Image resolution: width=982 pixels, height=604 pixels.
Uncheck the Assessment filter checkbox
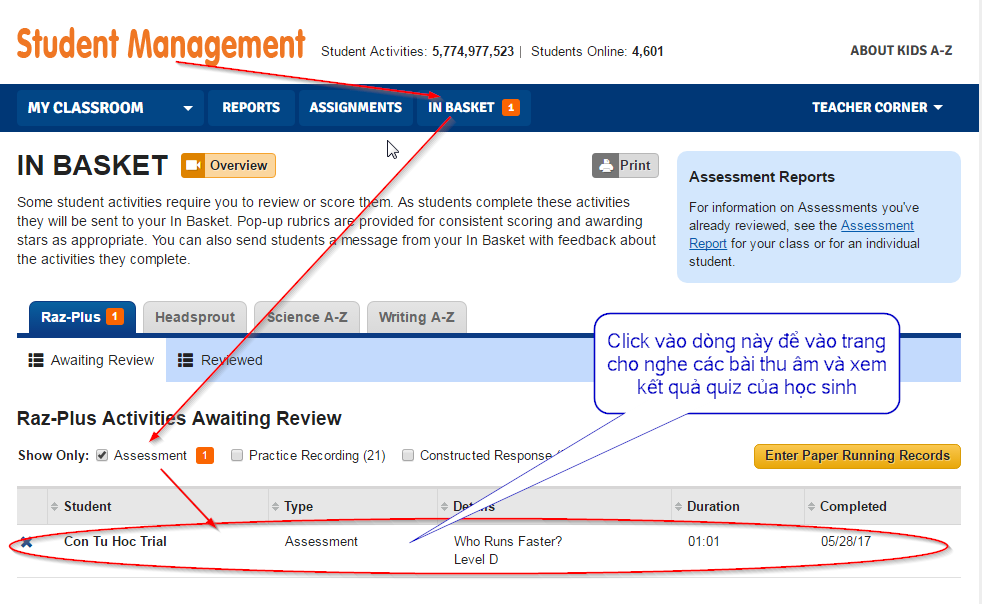102,456
